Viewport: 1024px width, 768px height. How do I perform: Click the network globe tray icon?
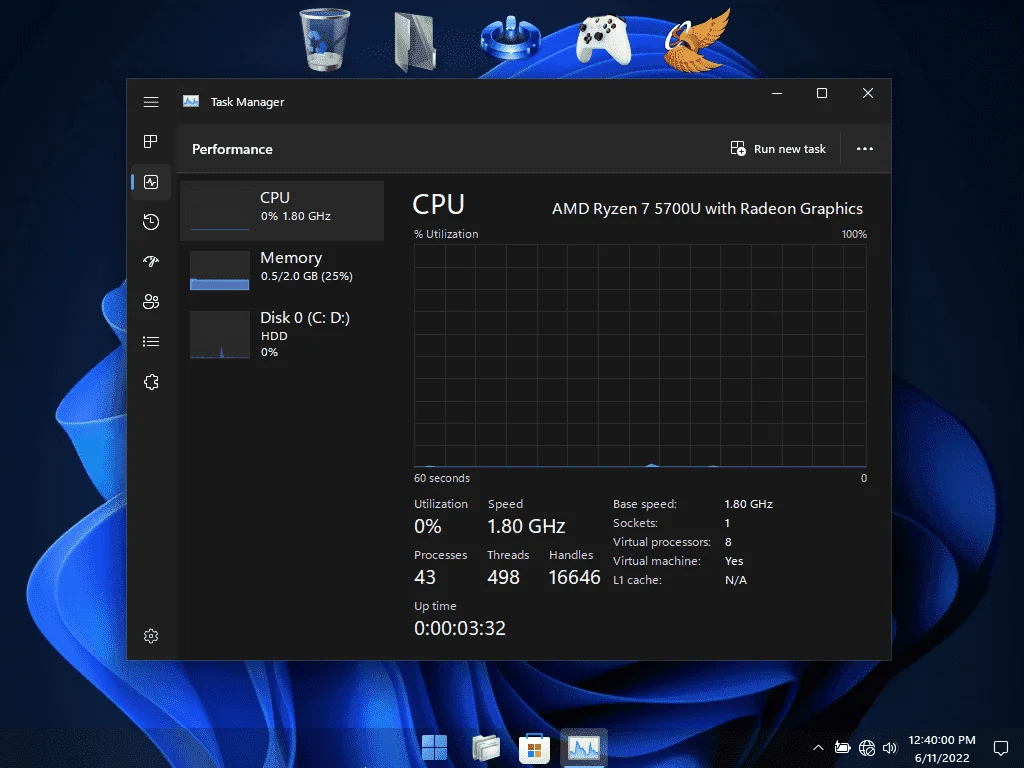pos(867,748)
